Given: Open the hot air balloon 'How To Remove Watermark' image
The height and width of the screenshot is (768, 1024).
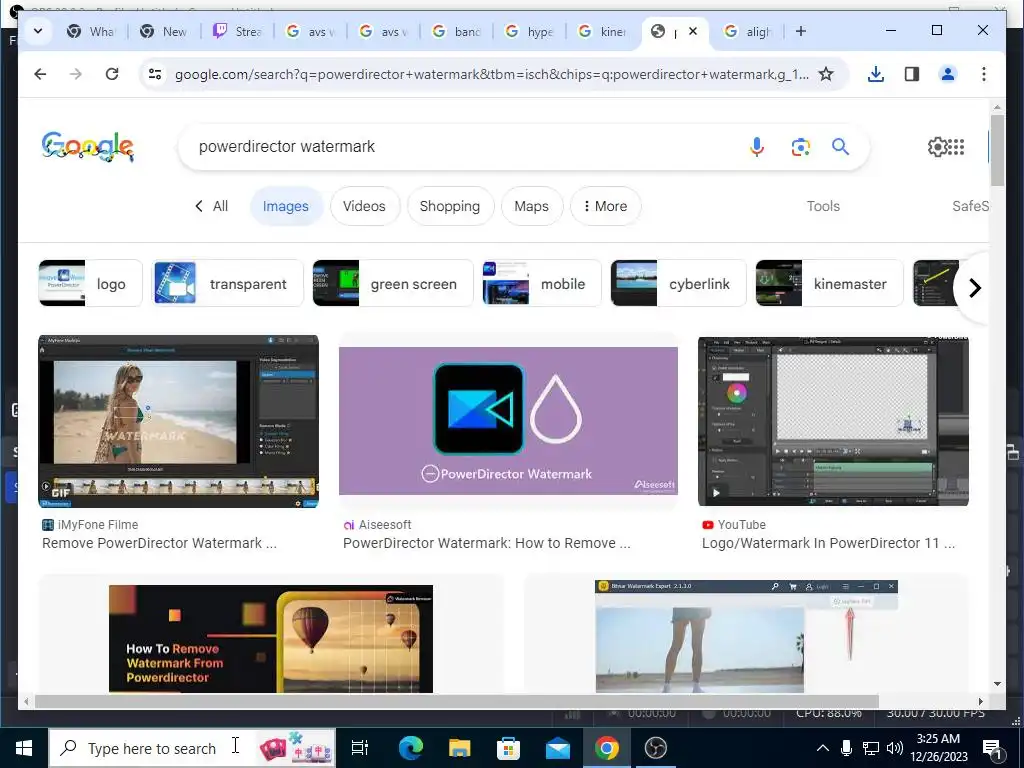Looking at the screenshot, I should tap(271, 639).
